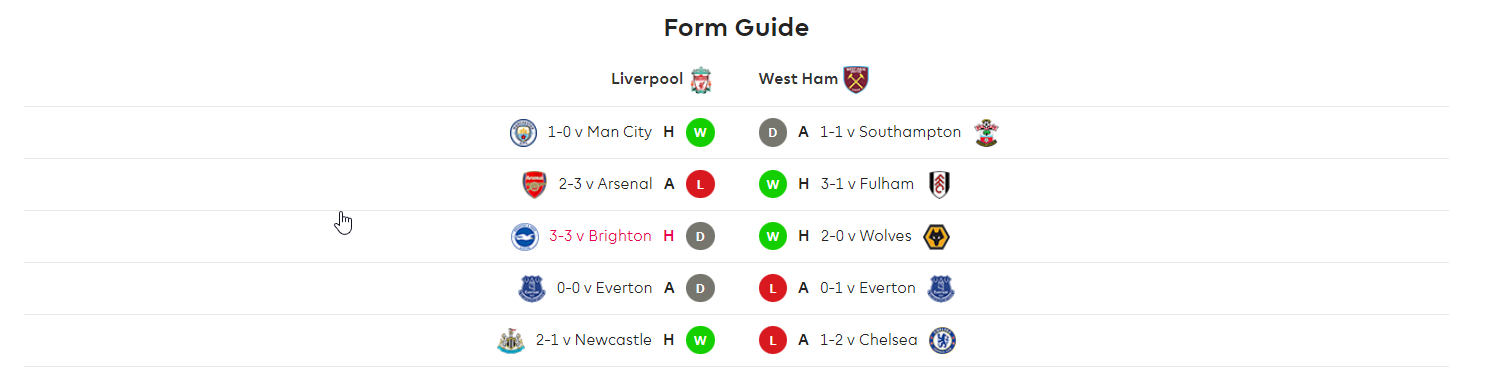This screenshot has height=392, width=1503.
Task: Select the Liverpool team name heading
Action: point(647,78)
